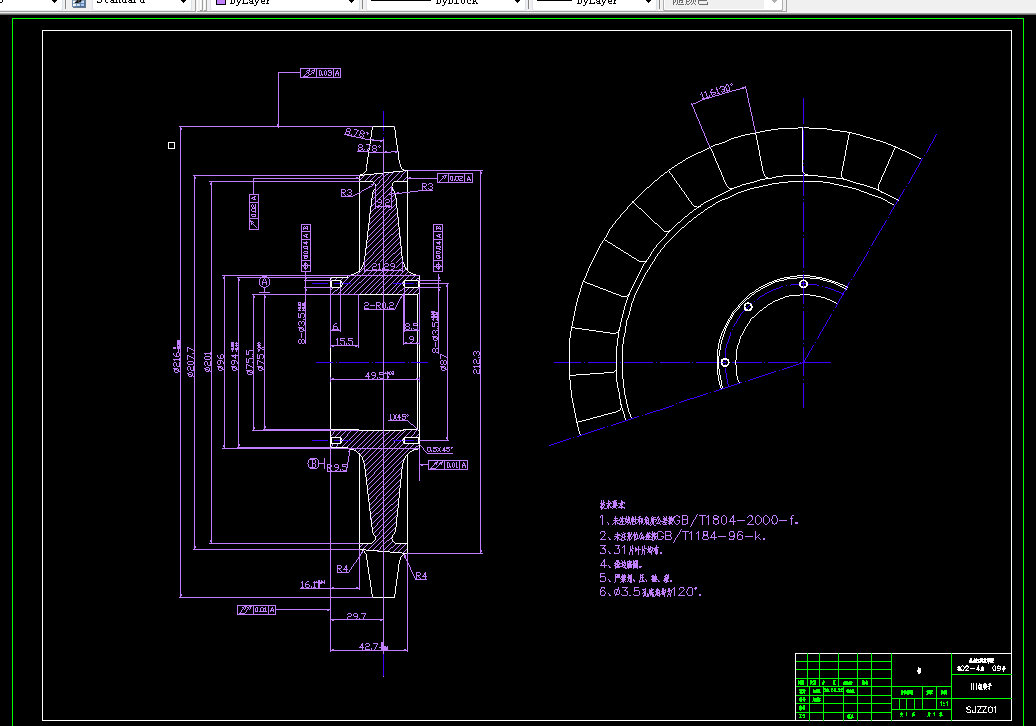
Task: Select the ø216 diameter dimension
Action: coord(176,357)
